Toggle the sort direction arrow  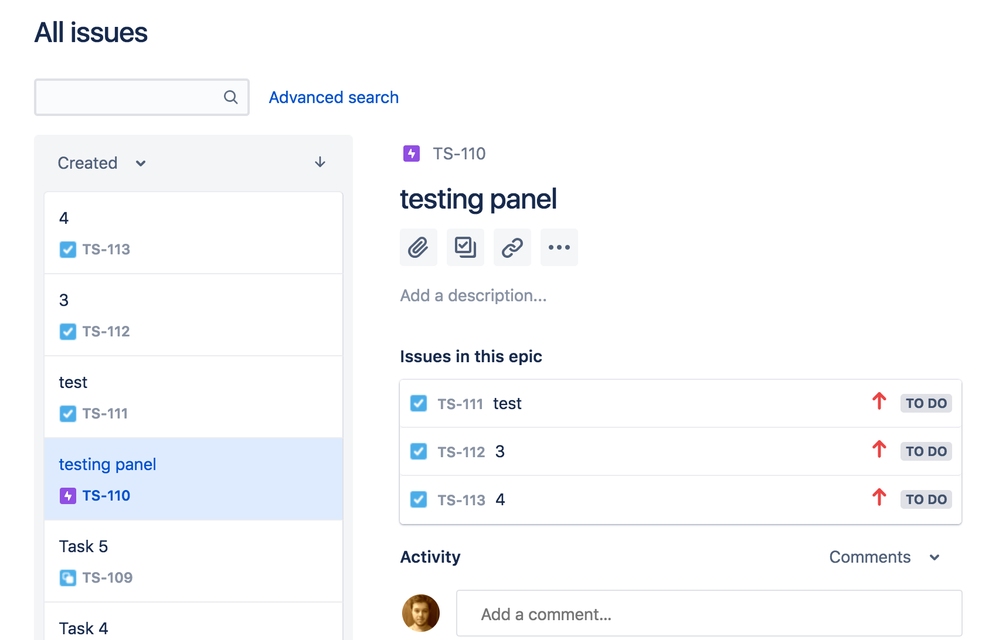pyautogui.click(x=319, y=162)
